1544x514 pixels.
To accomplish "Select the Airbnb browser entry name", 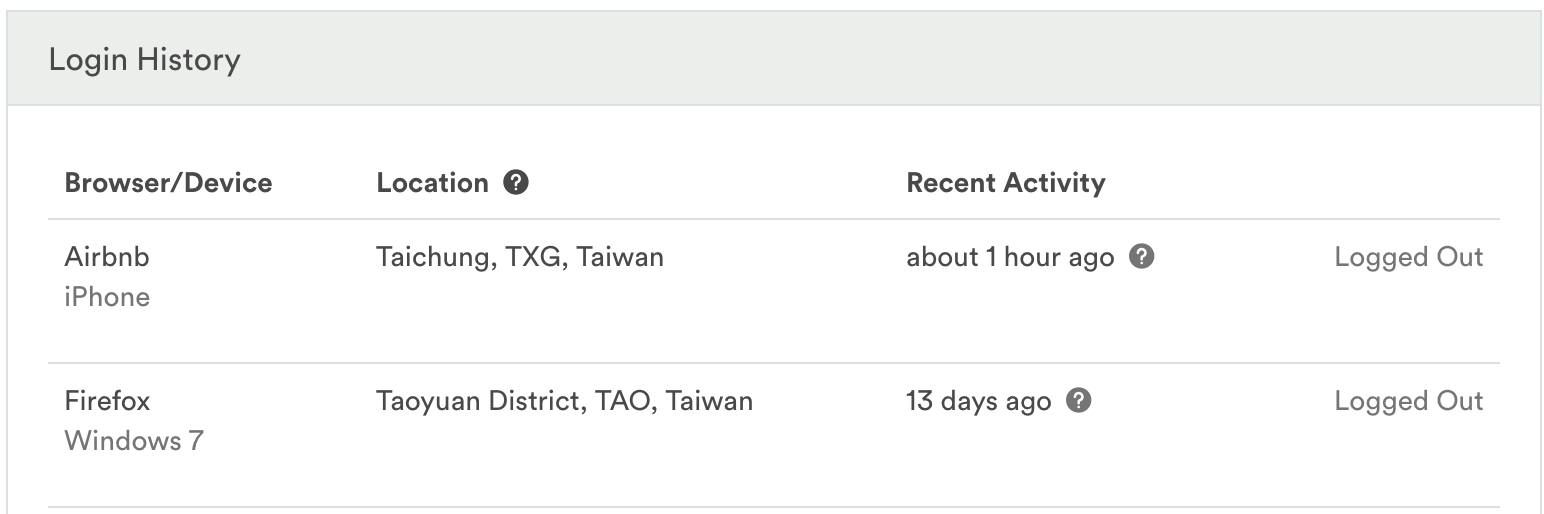I will pos(107,257).
